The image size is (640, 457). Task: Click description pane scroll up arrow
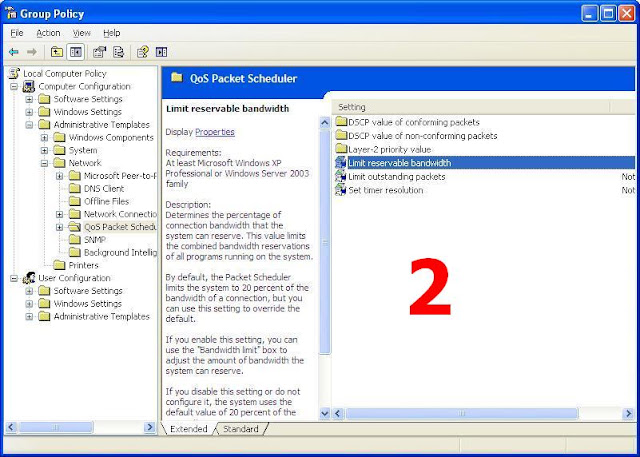324,122
